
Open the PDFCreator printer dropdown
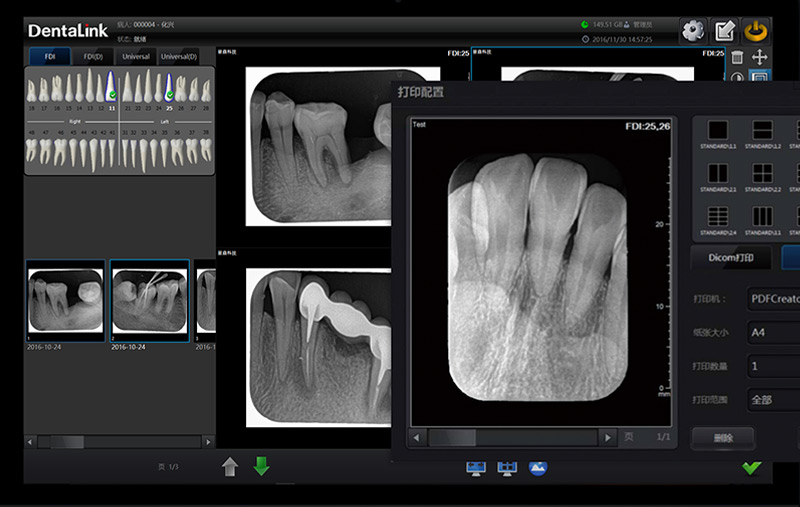click(773, 298)
